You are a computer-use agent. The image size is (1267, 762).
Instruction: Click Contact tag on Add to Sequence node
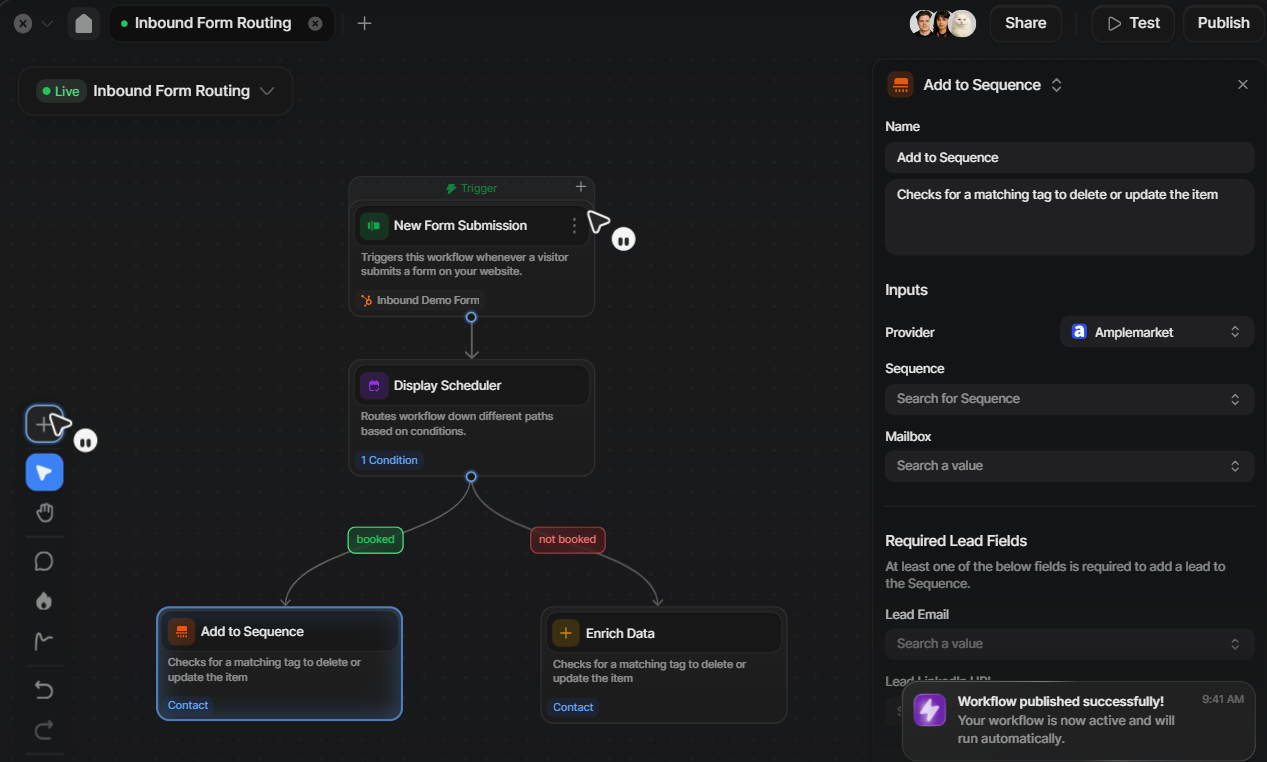(188, 705)
